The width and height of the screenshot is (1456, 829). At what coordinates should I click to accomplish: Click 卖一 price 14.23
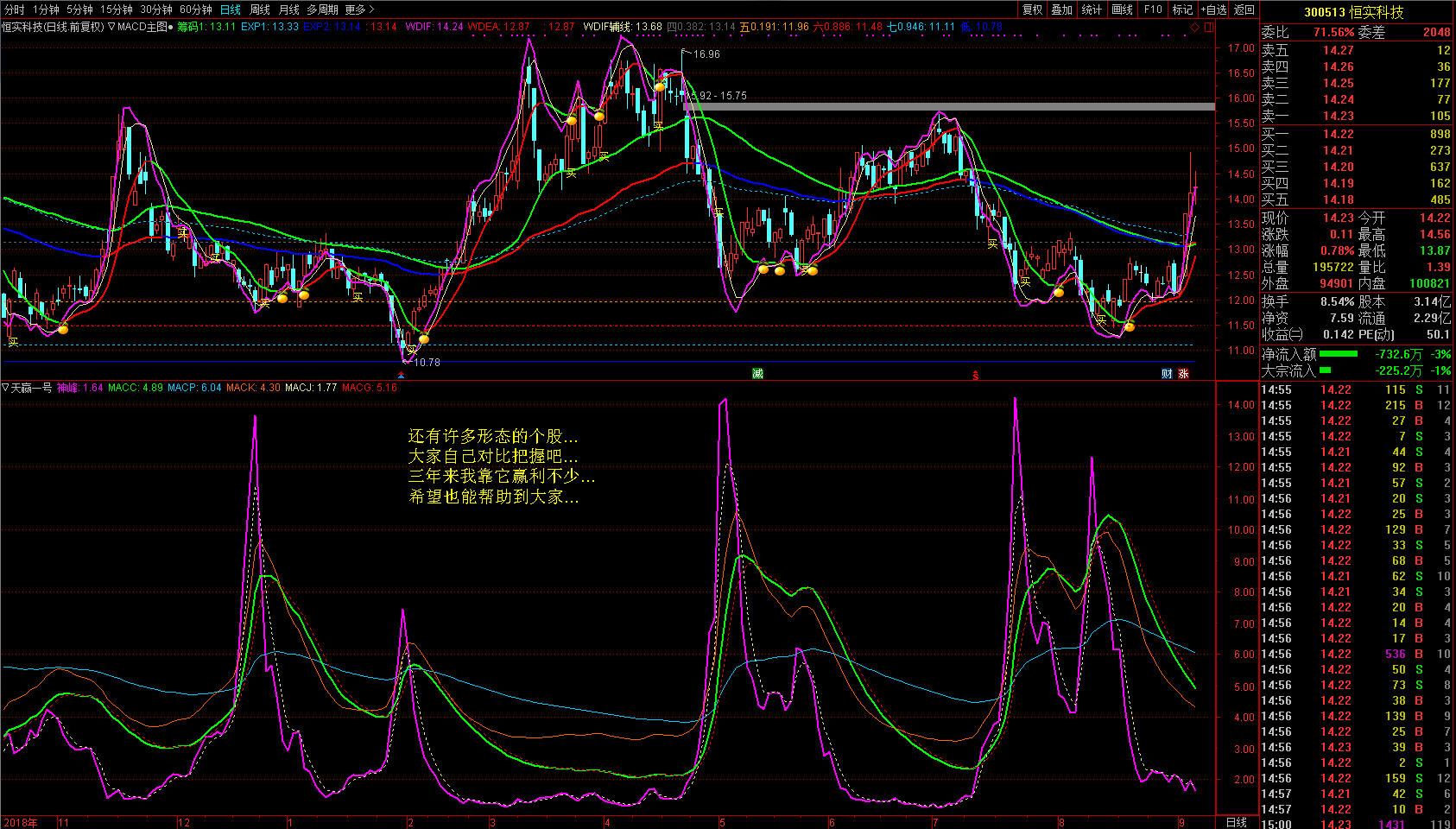[x=1339, y=116]
